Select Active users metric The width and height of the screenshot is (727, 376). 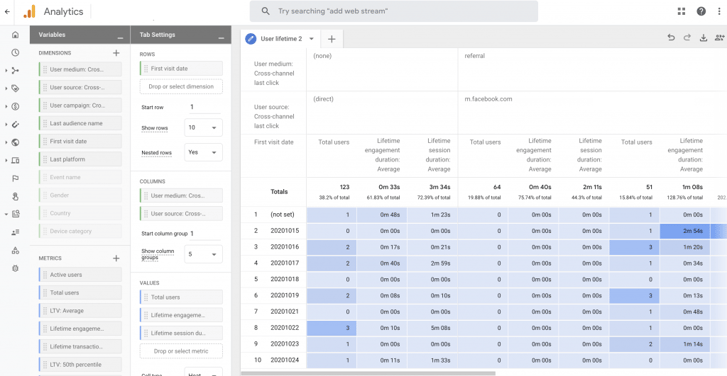(80, 275)
